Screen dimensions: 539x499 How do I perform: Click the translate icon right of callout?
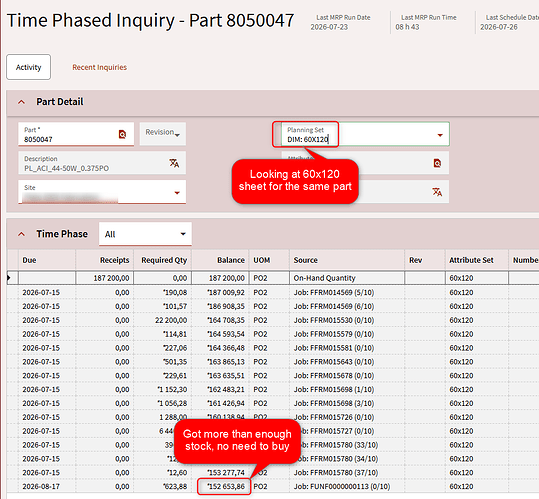click(437, 192)
